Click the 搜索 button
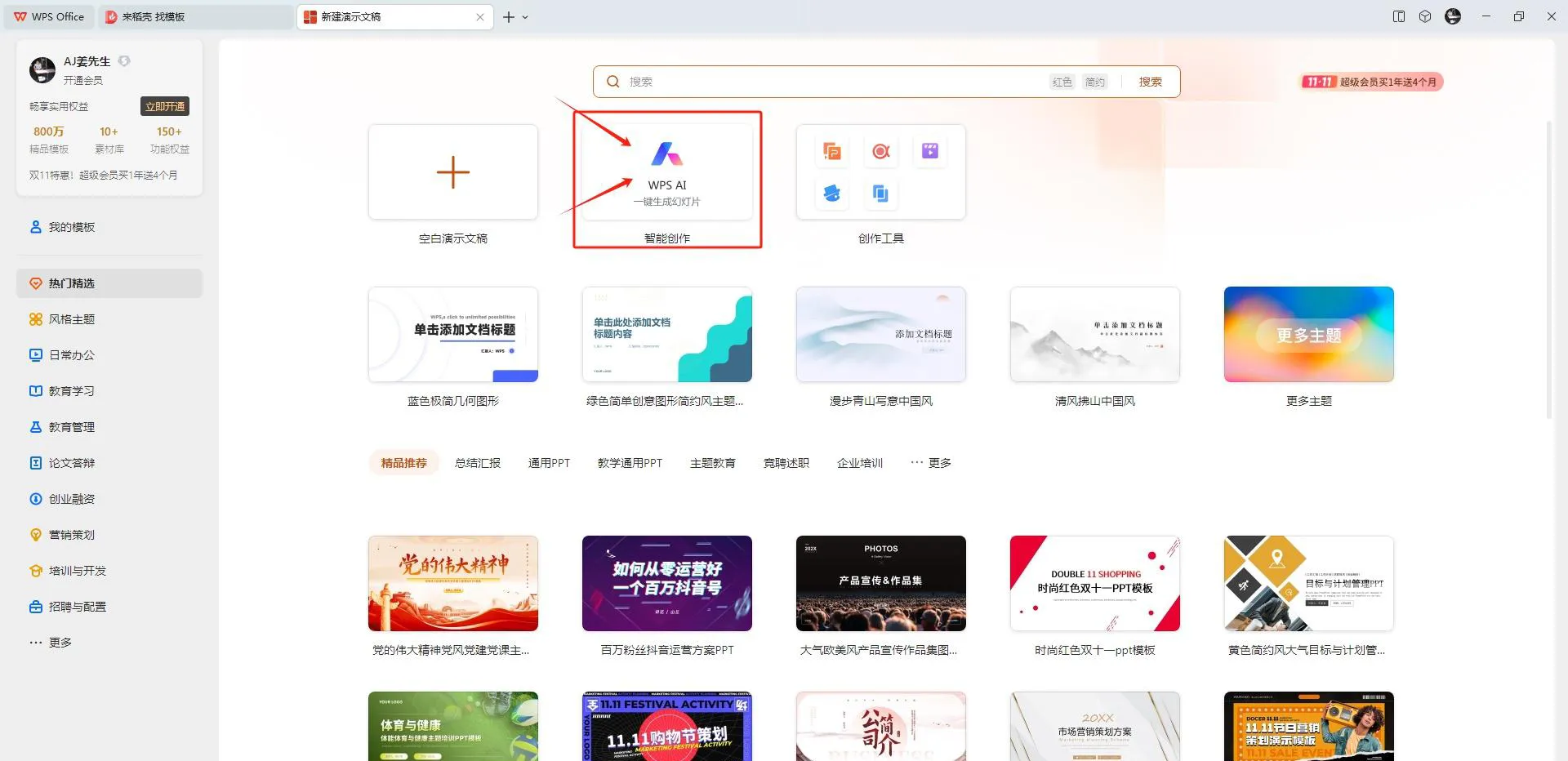This screenshot has width=1568, height=761. 1150,82
